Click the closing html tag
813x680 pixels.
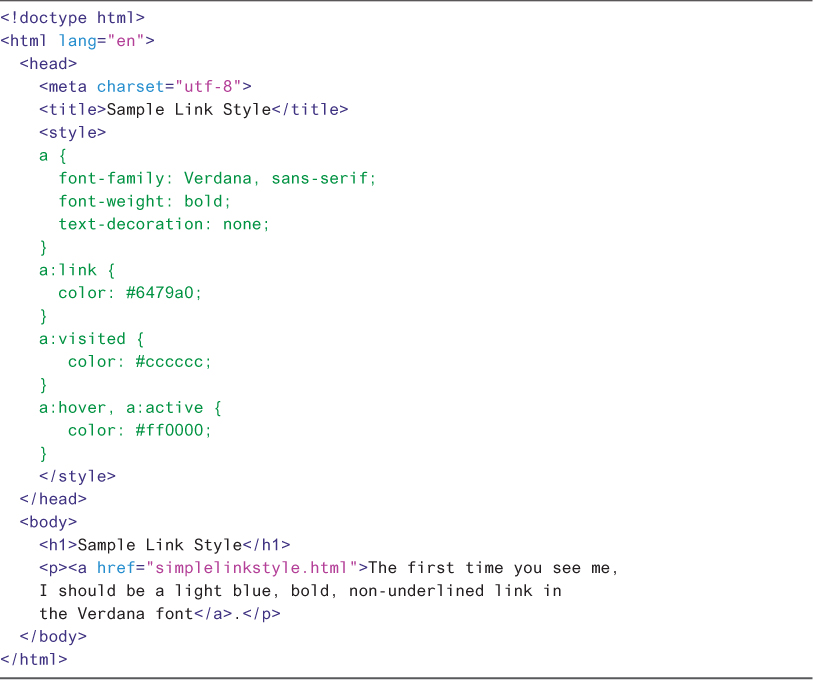pos(34,659)
